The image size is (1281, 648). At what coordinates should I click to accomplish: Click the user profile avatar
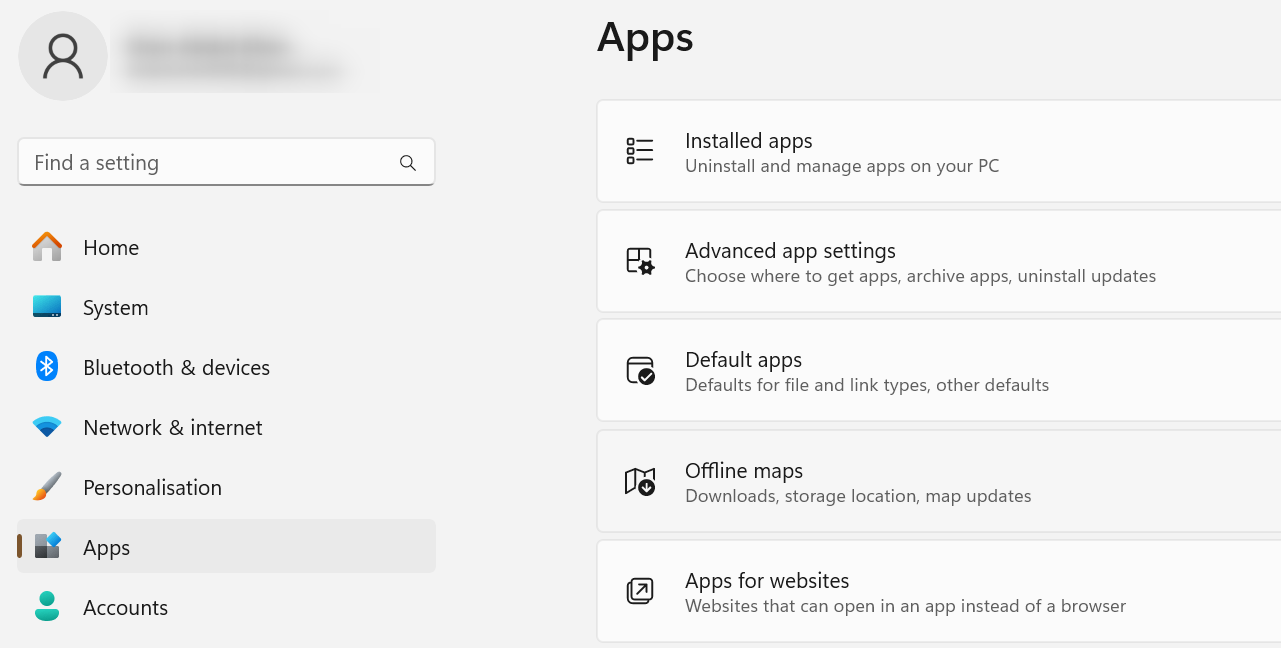point(63,56)
